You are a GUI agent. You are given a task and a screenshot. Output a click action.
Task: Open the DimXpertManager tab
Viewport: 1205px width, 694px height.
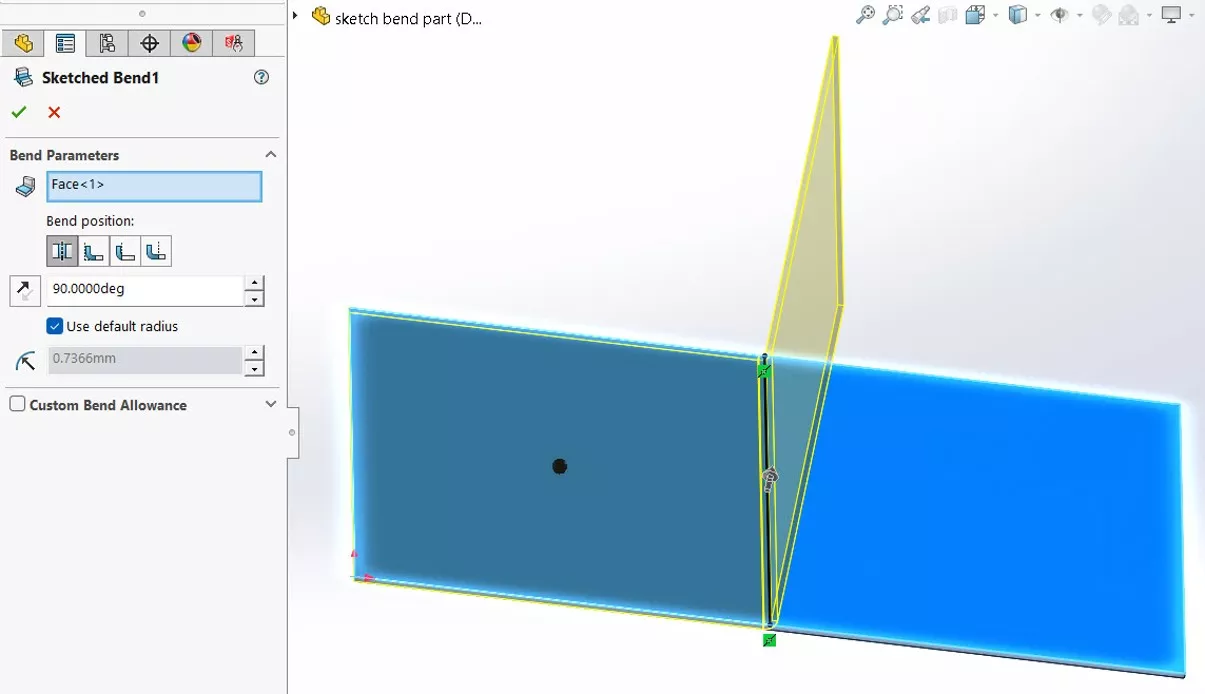click(x=149, y=43)
